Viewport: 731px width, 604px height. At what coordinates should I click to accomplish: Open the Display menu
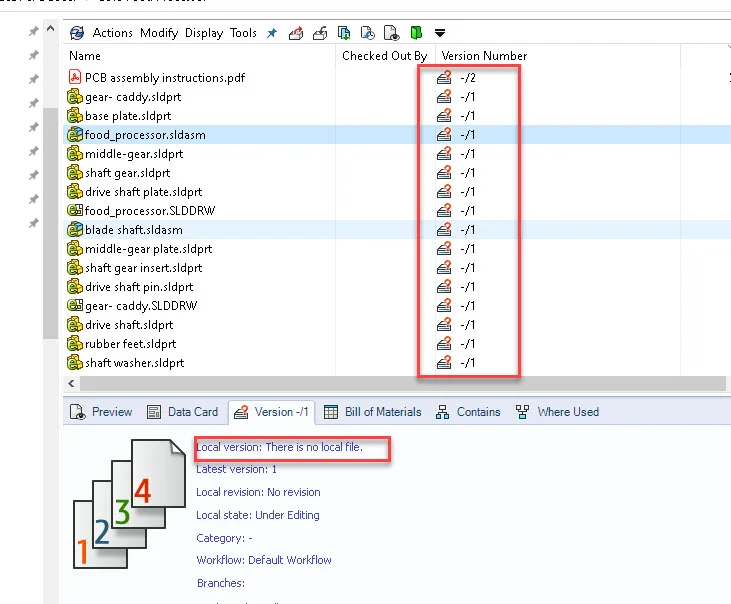click(x=204, y=33)
